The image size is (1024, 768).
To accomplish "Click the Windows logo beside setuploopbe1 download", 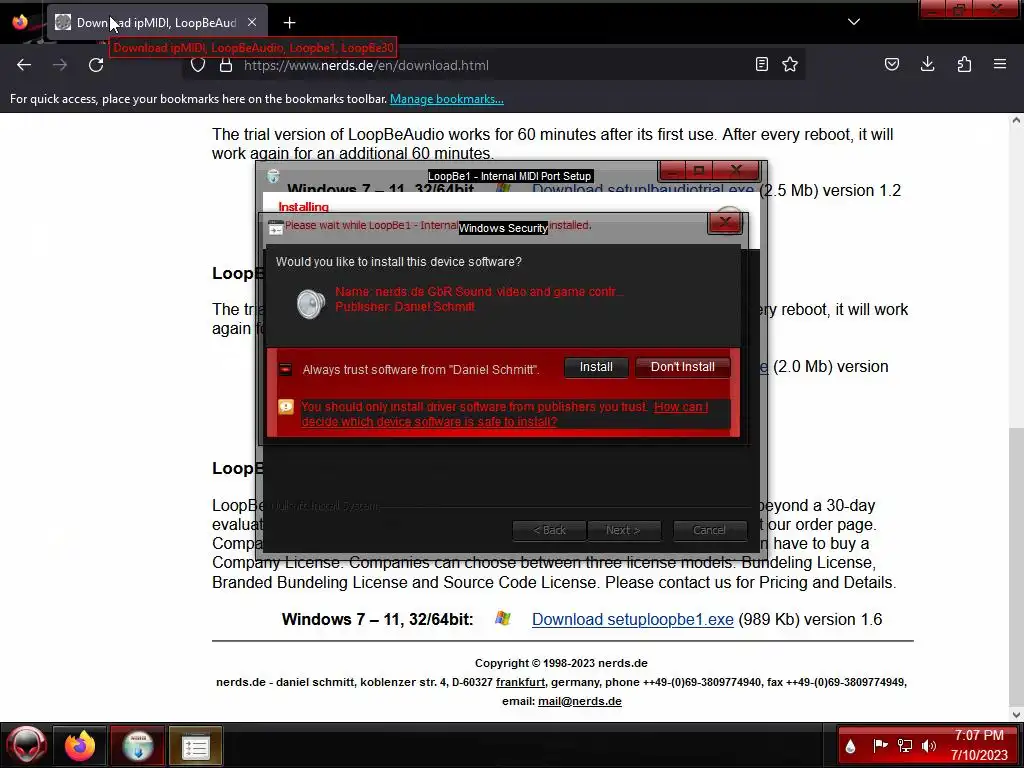I will point(502,618).
